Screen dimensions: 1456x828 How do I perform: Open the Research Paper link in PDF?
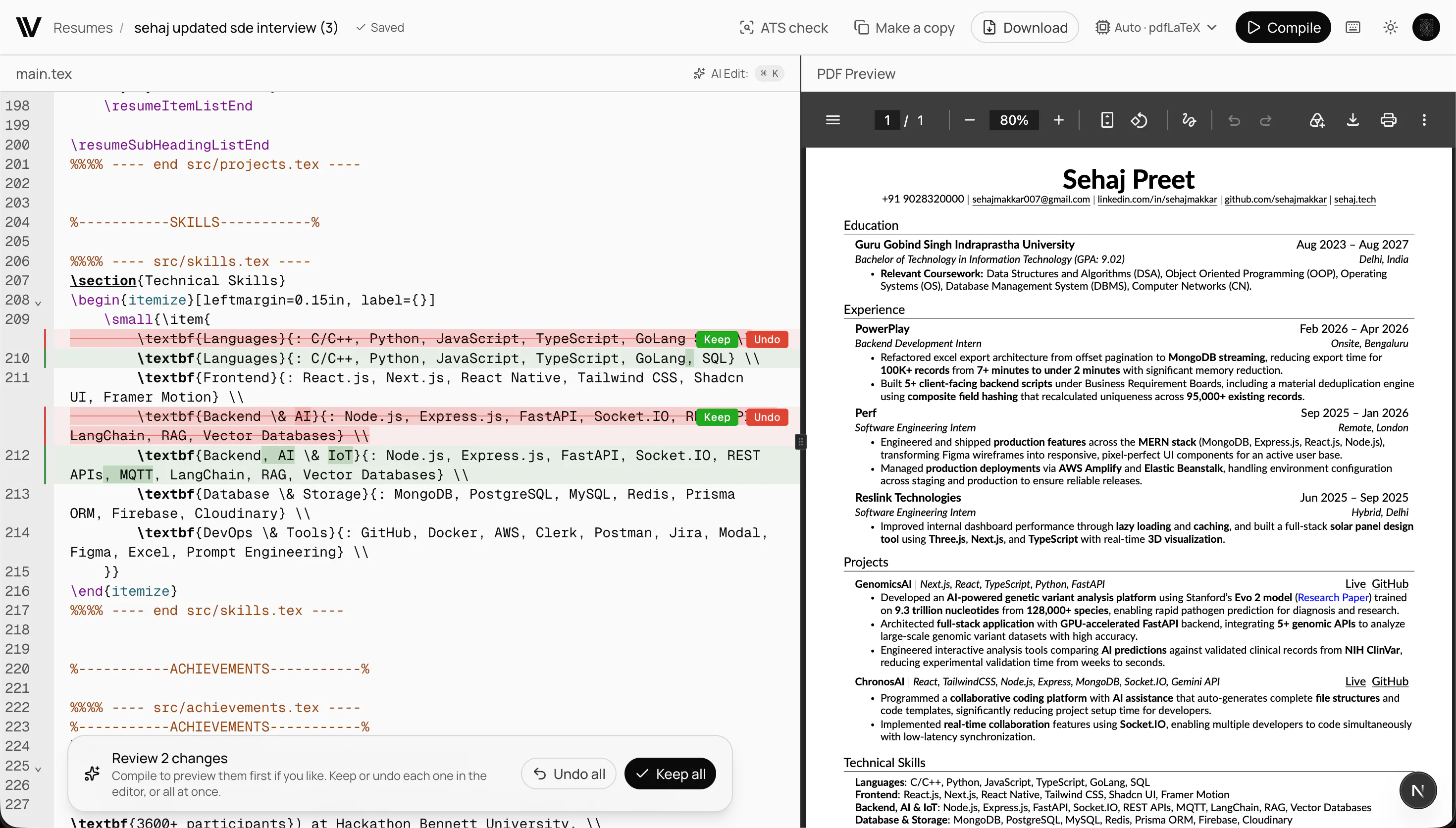[x=1333, y=597]
